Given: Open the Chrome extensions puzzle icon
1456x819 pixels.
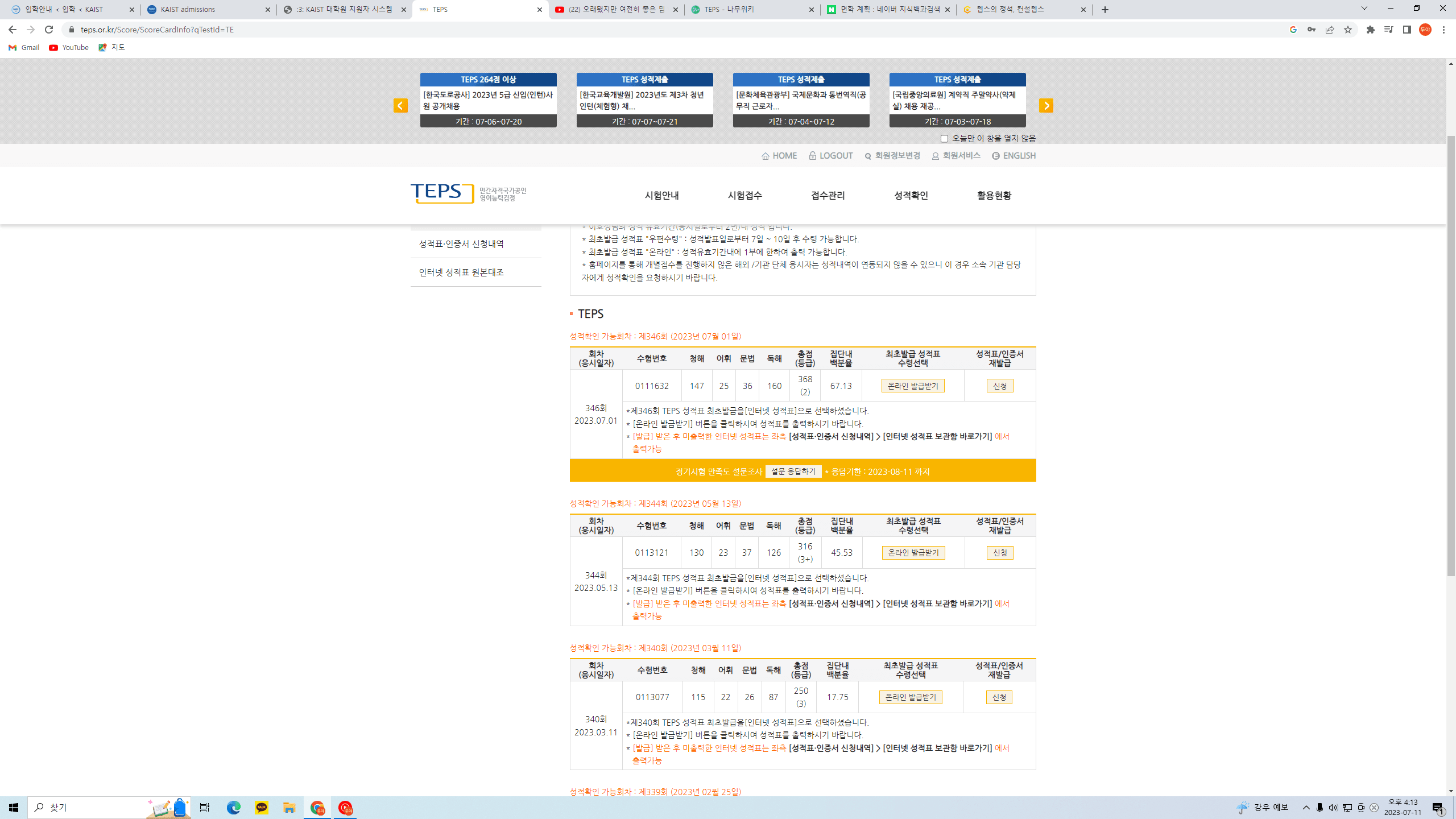Looking at the screenshot, I should pyautogui.click(x=1370, y=30).
